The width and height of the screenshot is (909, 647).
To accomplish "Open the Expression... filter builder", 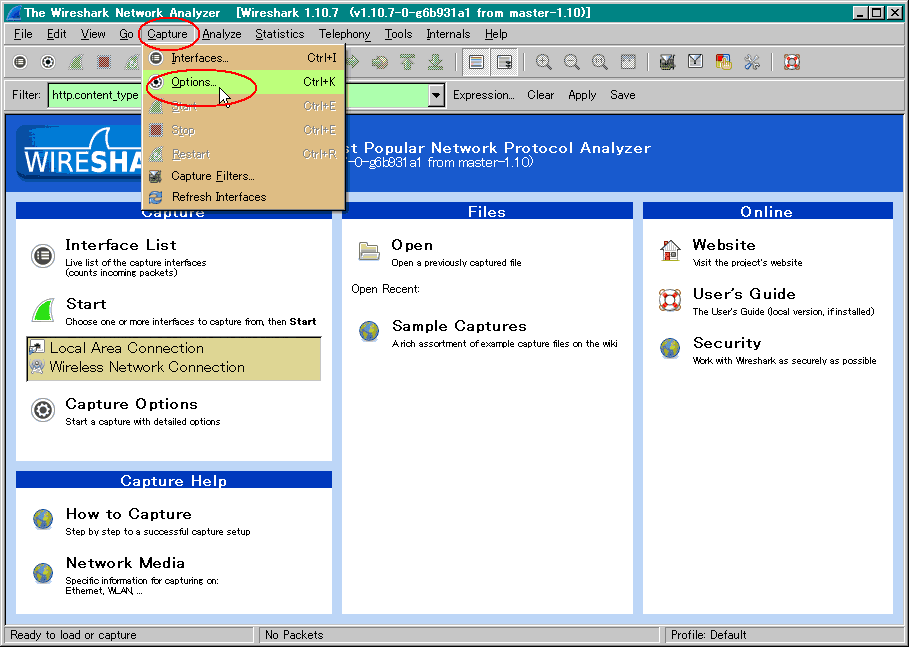I will pos(483,95).
